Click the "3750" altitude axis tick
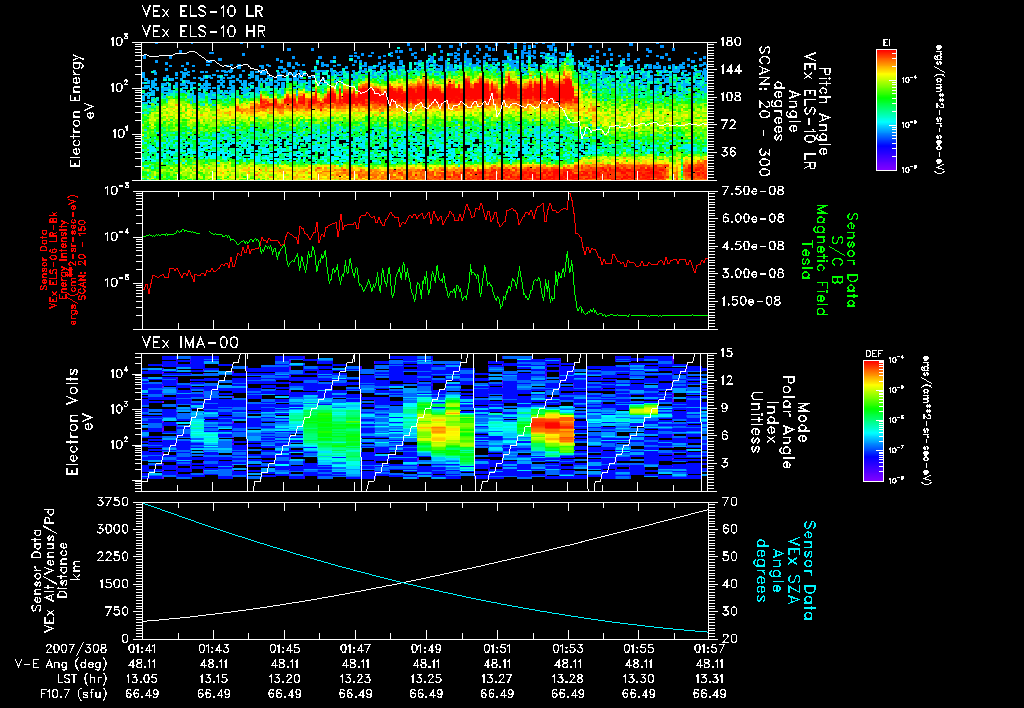The image size is (1024, 708). tap(113, 502)
